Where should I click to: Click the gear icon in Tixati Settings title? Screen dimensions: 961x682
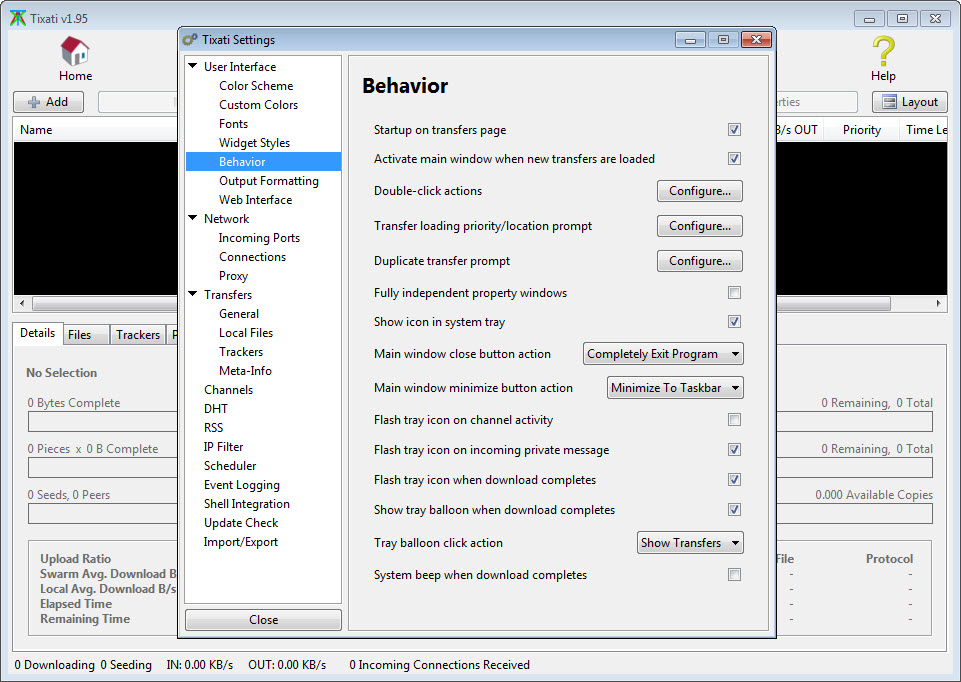coord(190,40)
